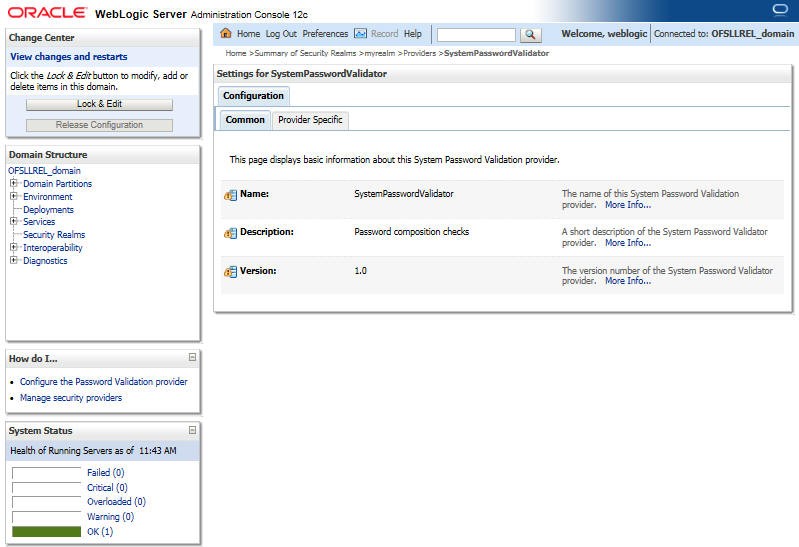Click the oval icon at top right corner
This screenshot has width=799, height=547.
point(780,10)
